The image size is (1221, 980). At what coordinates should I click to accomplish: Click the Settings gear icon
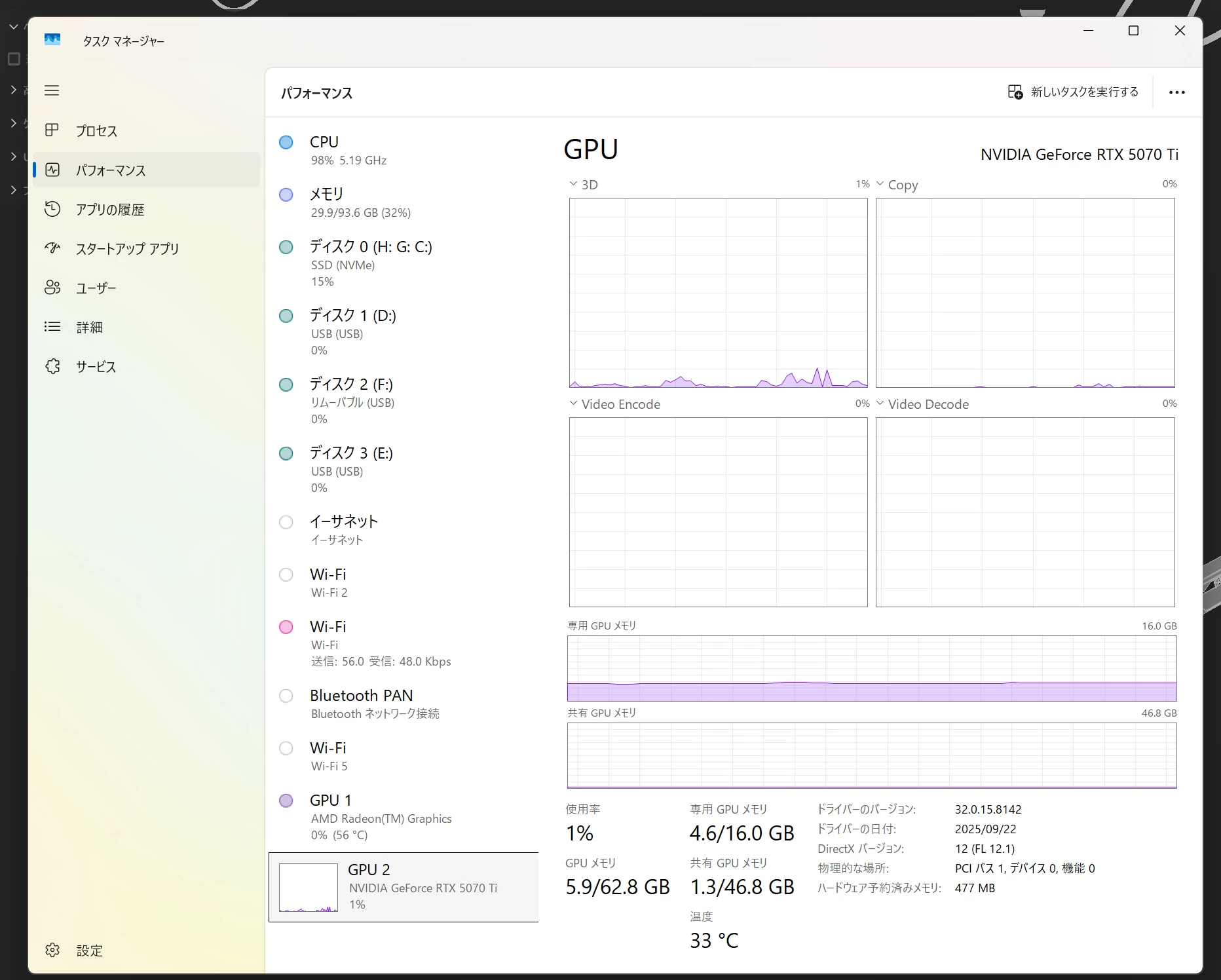52,950
